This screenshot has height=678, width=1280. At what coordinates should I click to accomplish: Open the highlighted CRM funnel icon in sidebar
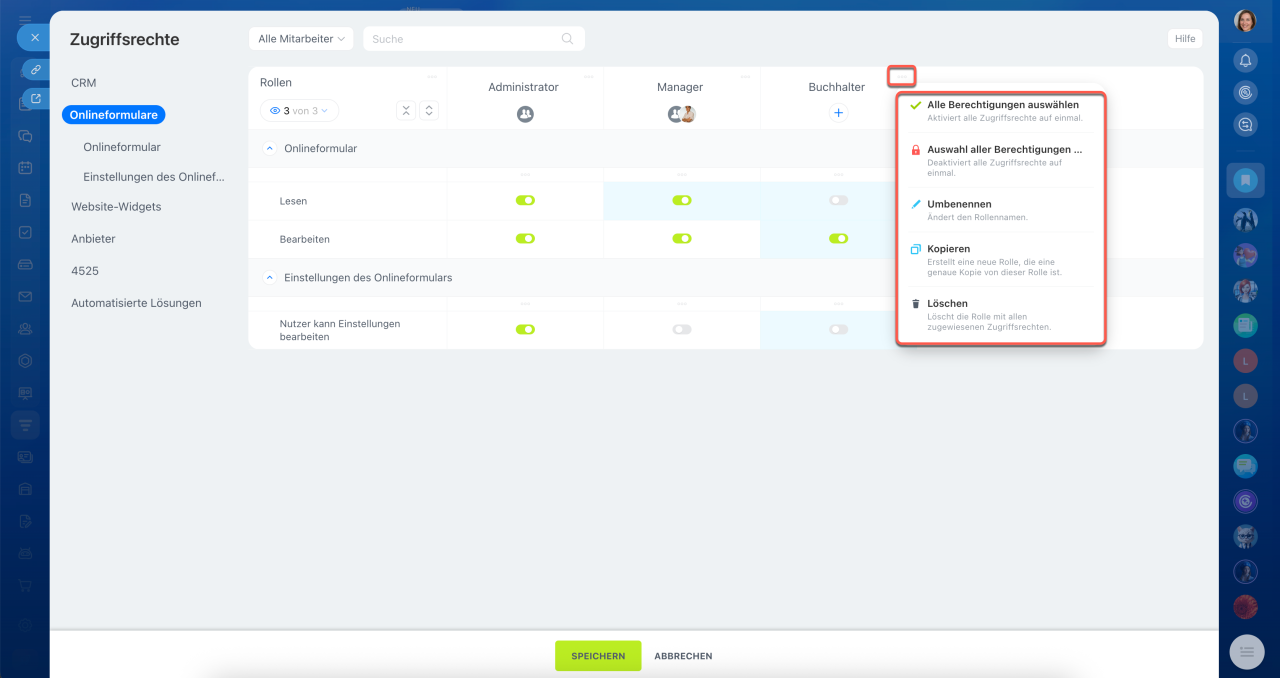pyautogui.click(x=25, y=425)
